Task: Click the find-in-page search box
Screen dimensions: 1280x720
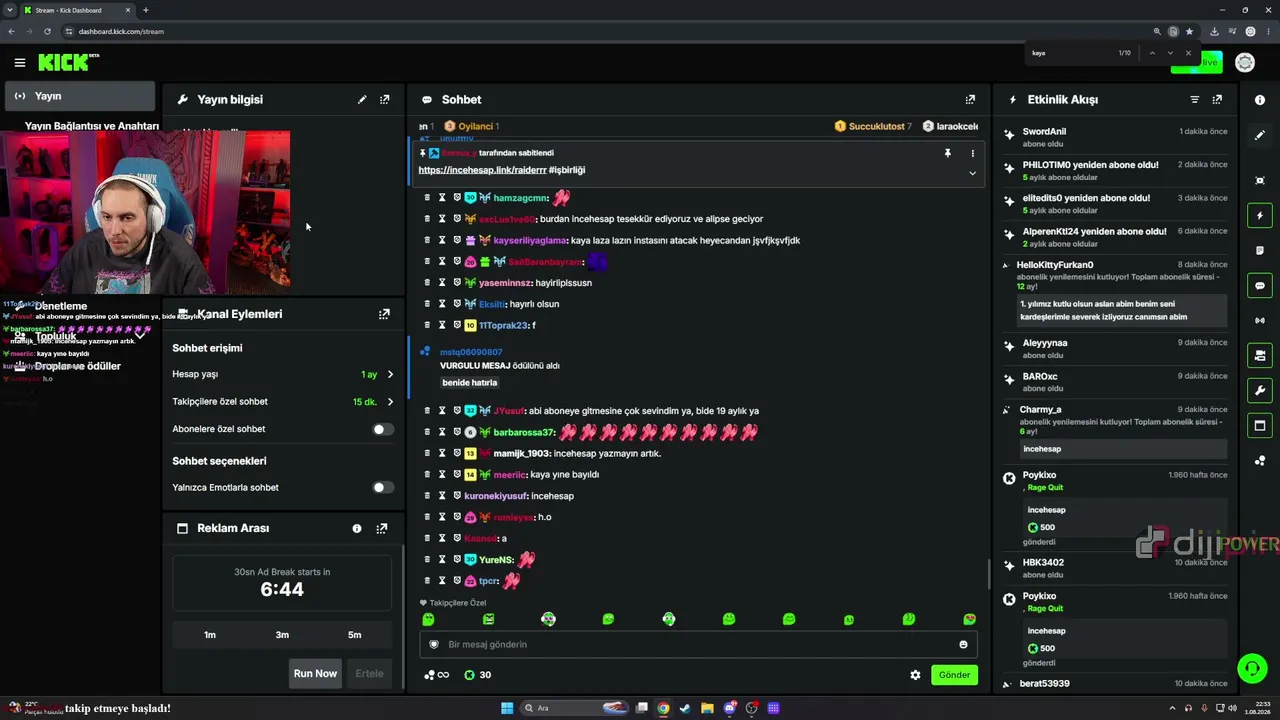Action: 1070,53
